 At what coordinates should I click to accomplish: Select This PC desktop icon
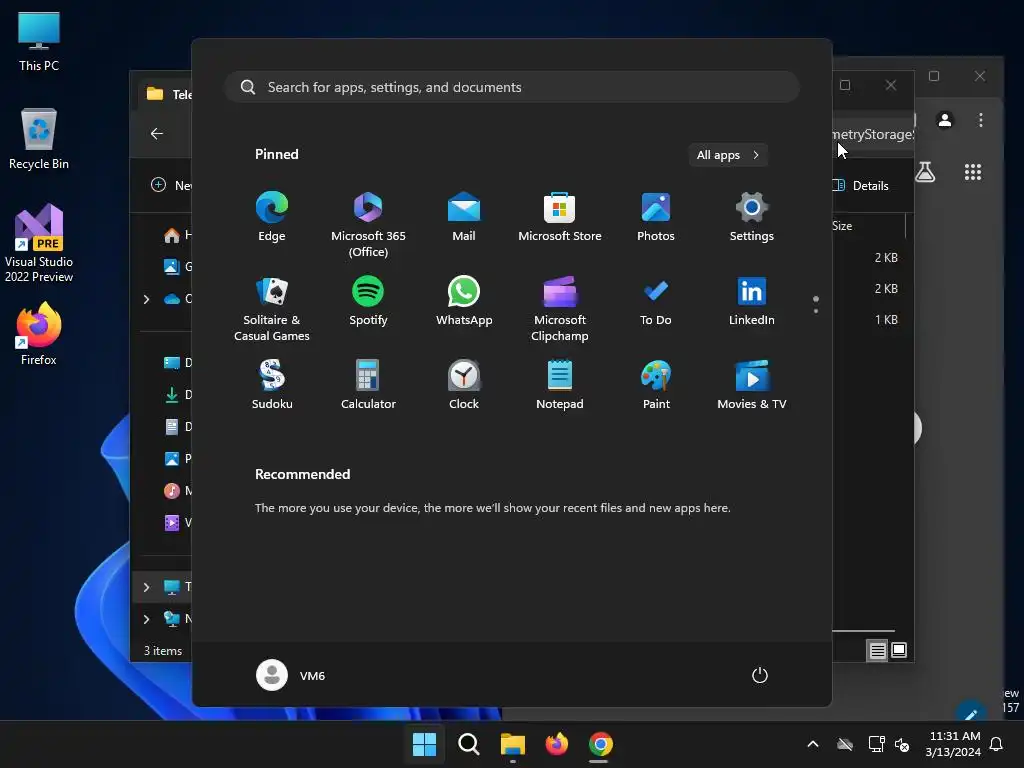[x=39, y=42]
